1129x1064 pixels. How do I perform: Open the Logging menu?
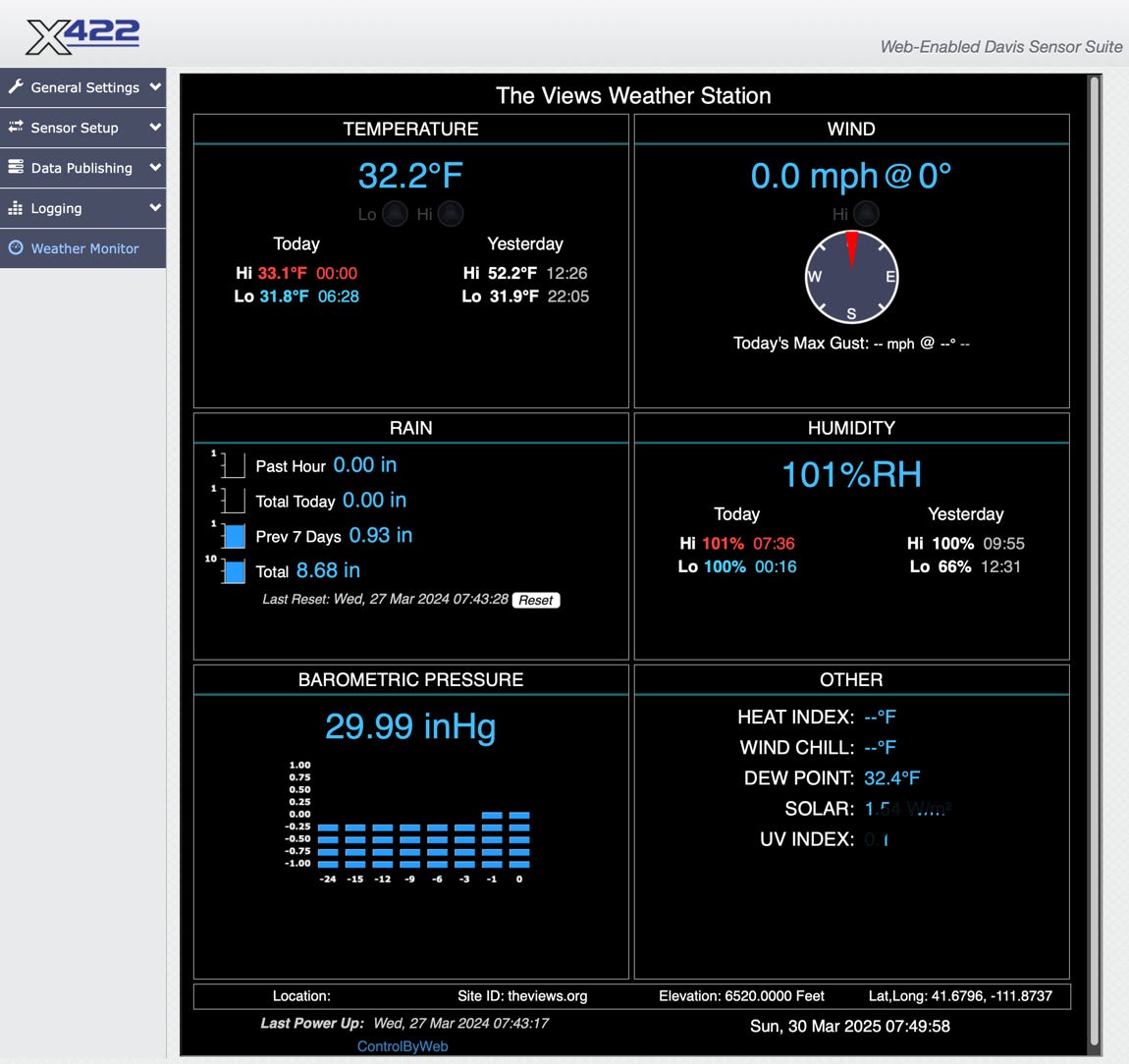(x=82, y=208)
